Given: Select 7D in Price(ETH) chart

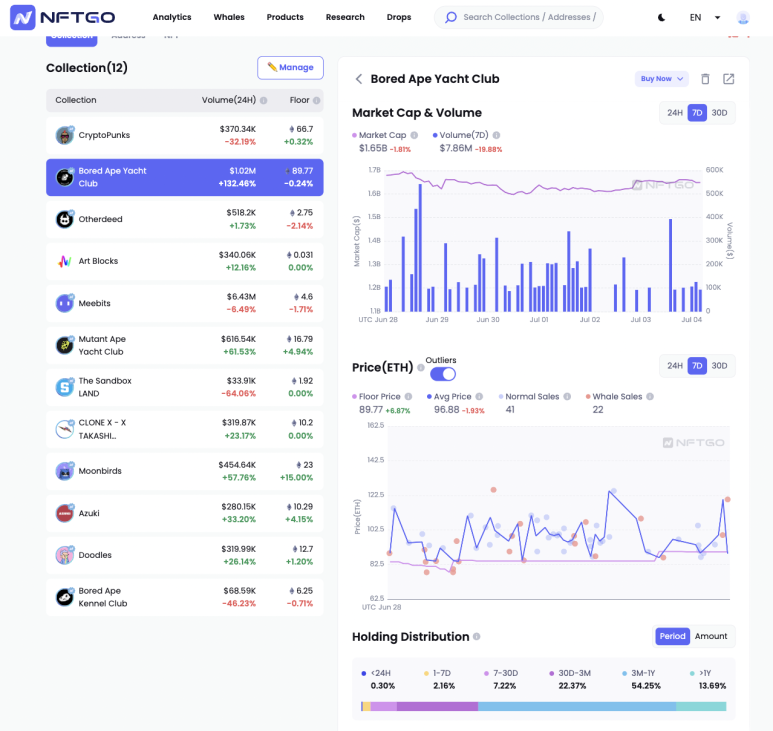Looking at the screenshot, I should click(697, 366).
